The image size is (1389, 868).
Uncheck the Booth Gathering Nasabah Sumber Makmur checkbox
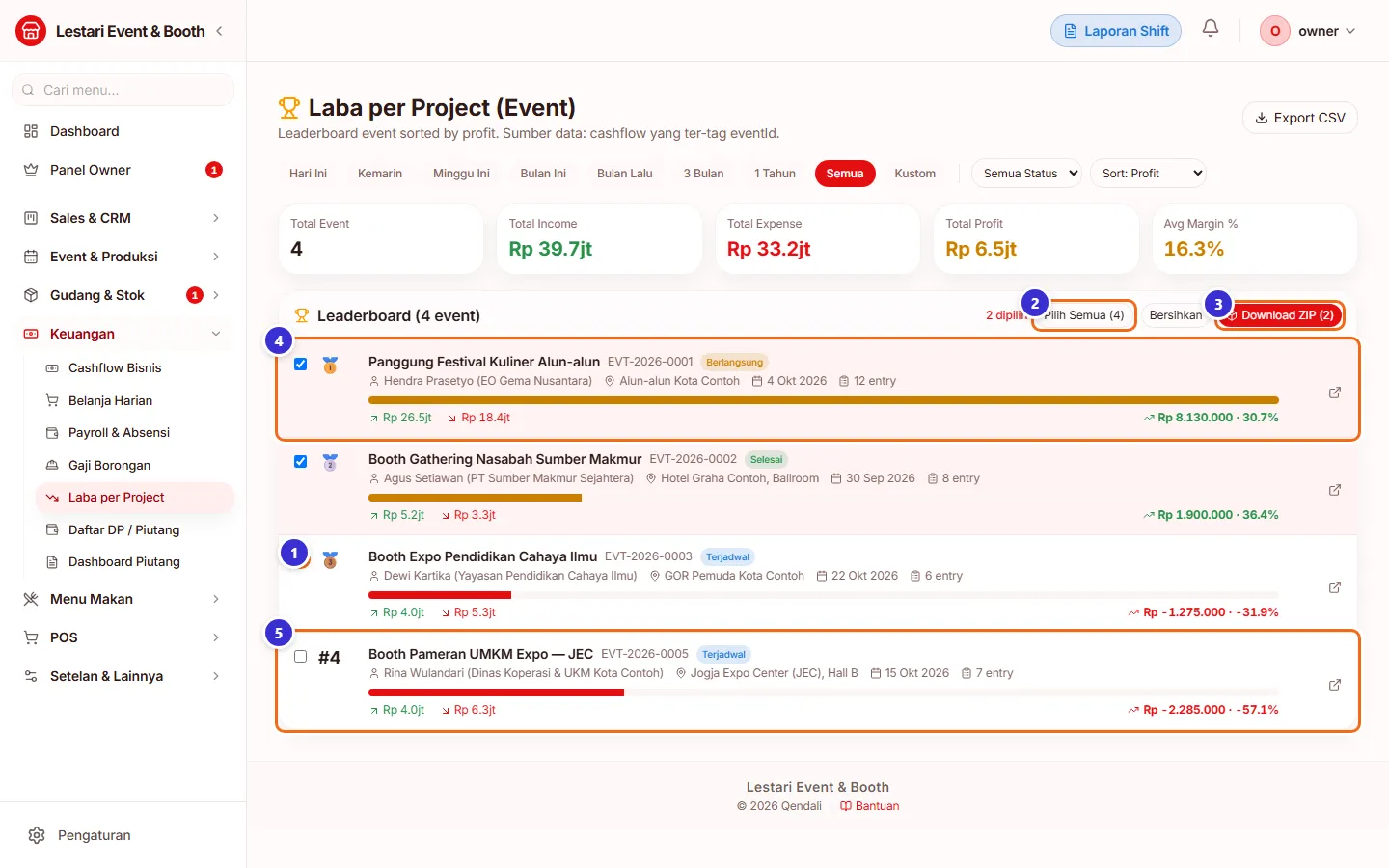tap(301, 462)
